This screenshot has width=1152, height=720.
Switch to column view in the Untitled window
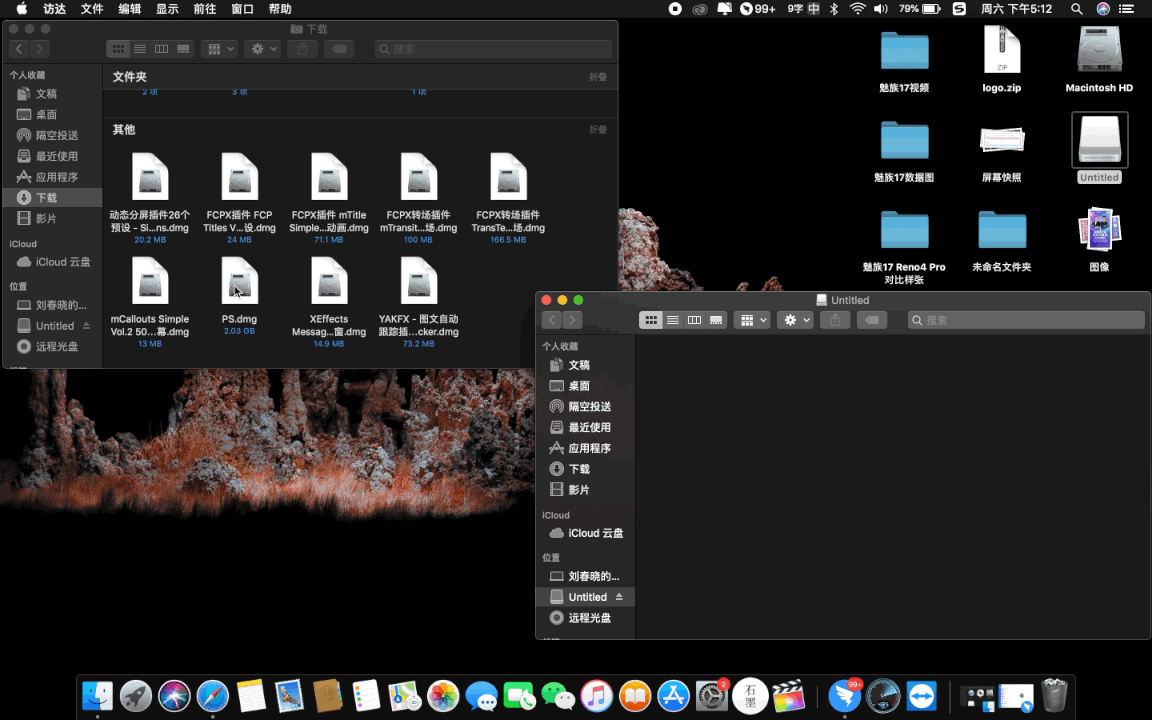click(x=694, y=320)
